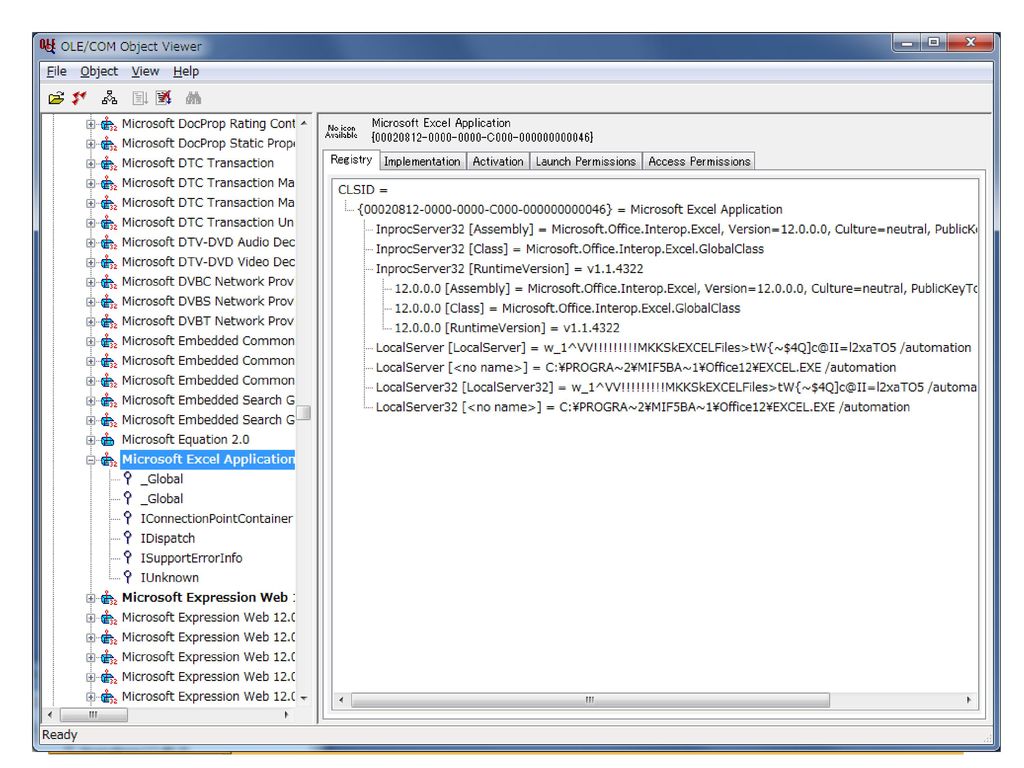Click the registry pane's horizontal scroll left arrow
Screen dimensions: 1024x768
click(x=341, y=699)
